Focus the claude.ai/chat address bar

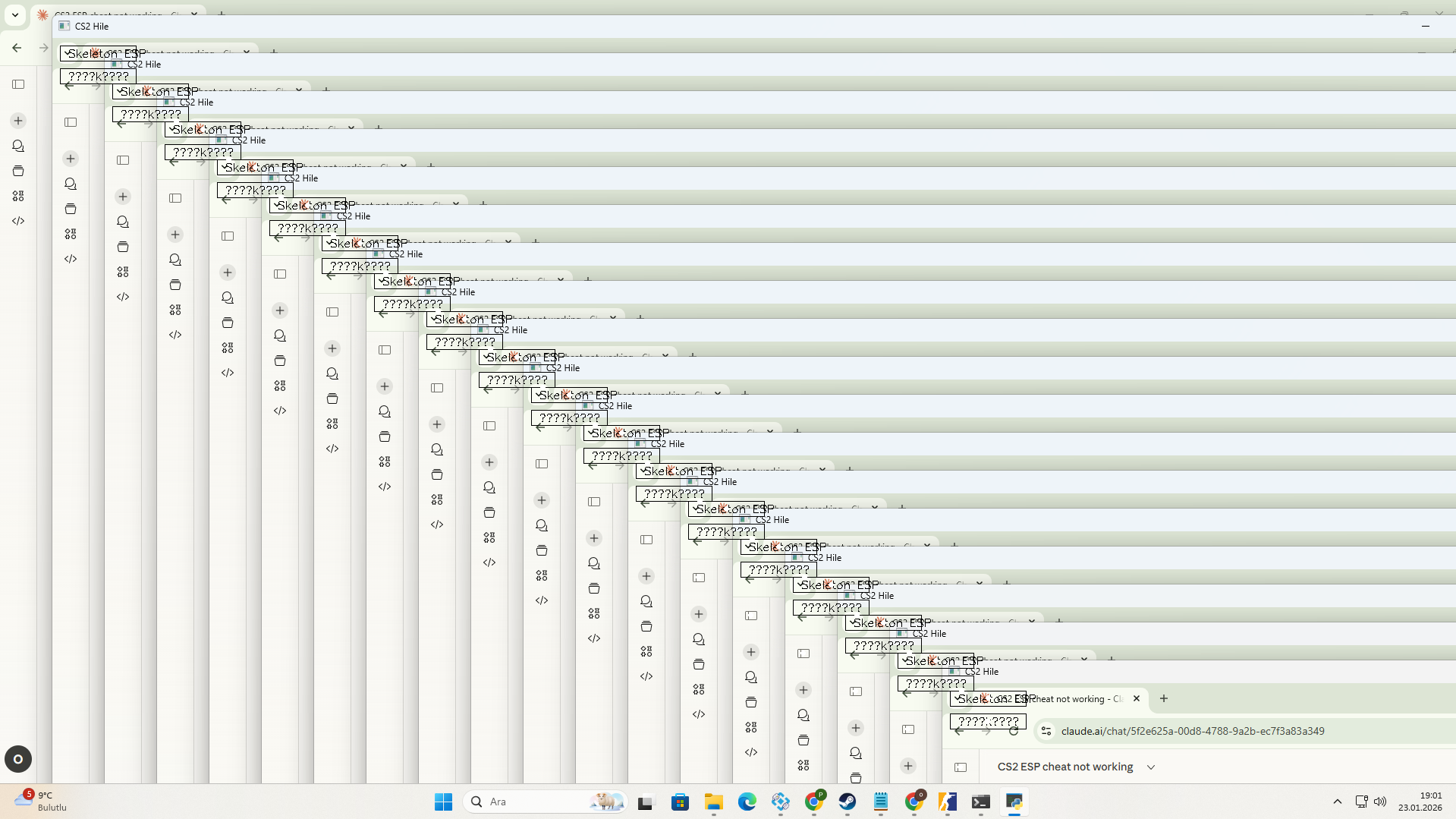click(1244, 731)
